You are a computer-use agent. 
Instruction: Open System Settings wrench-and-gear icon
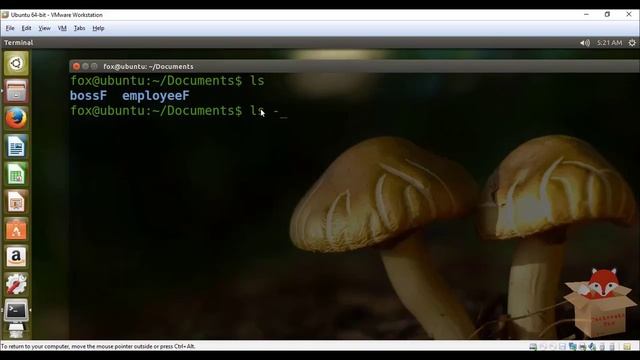point(16,284)
